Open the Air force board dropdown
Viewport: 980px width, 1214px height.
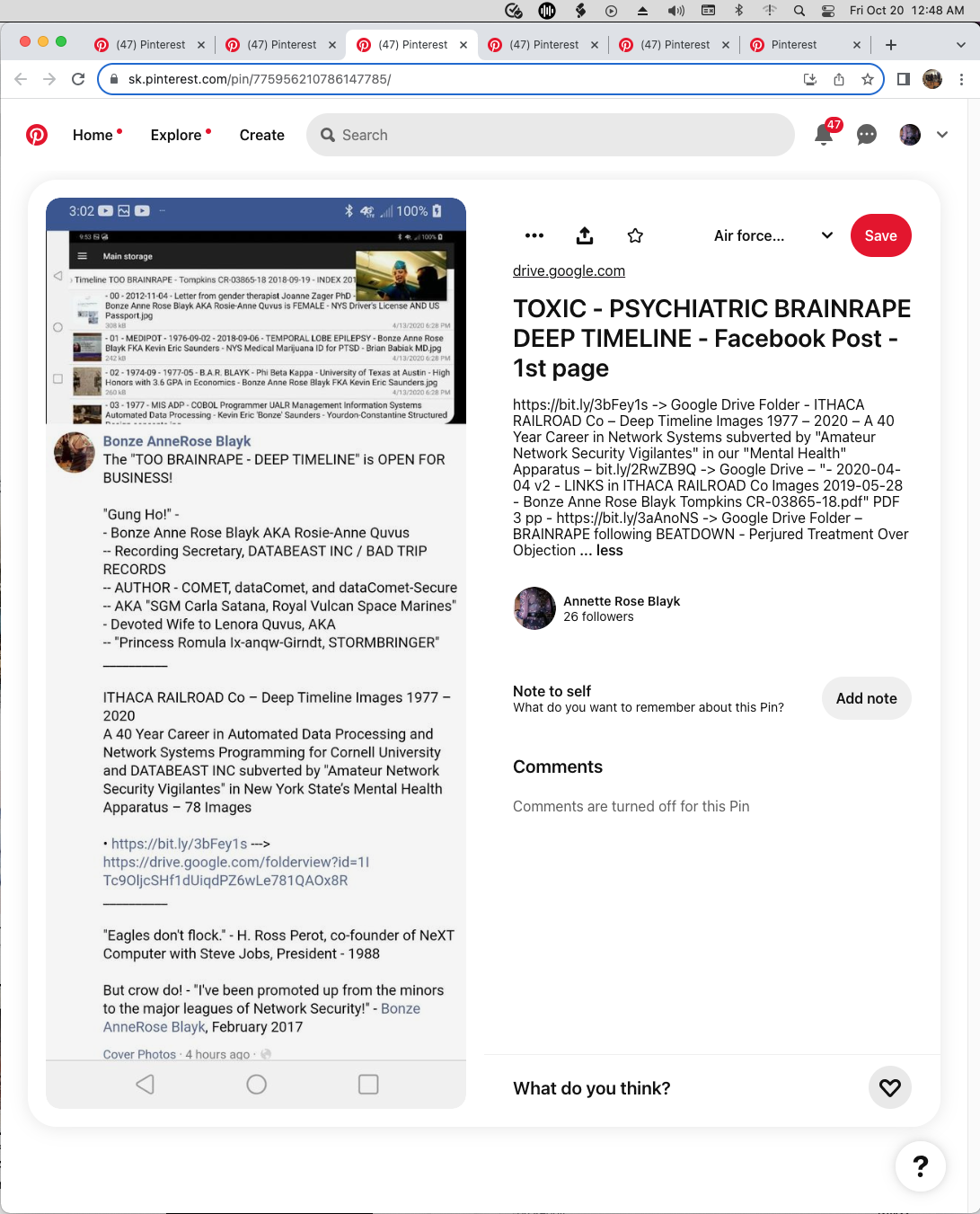[x=773, y=235]
